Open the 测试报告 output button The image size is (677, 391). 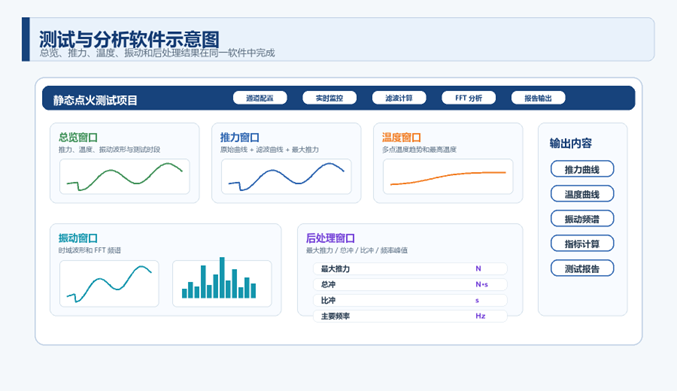[582, 268]
